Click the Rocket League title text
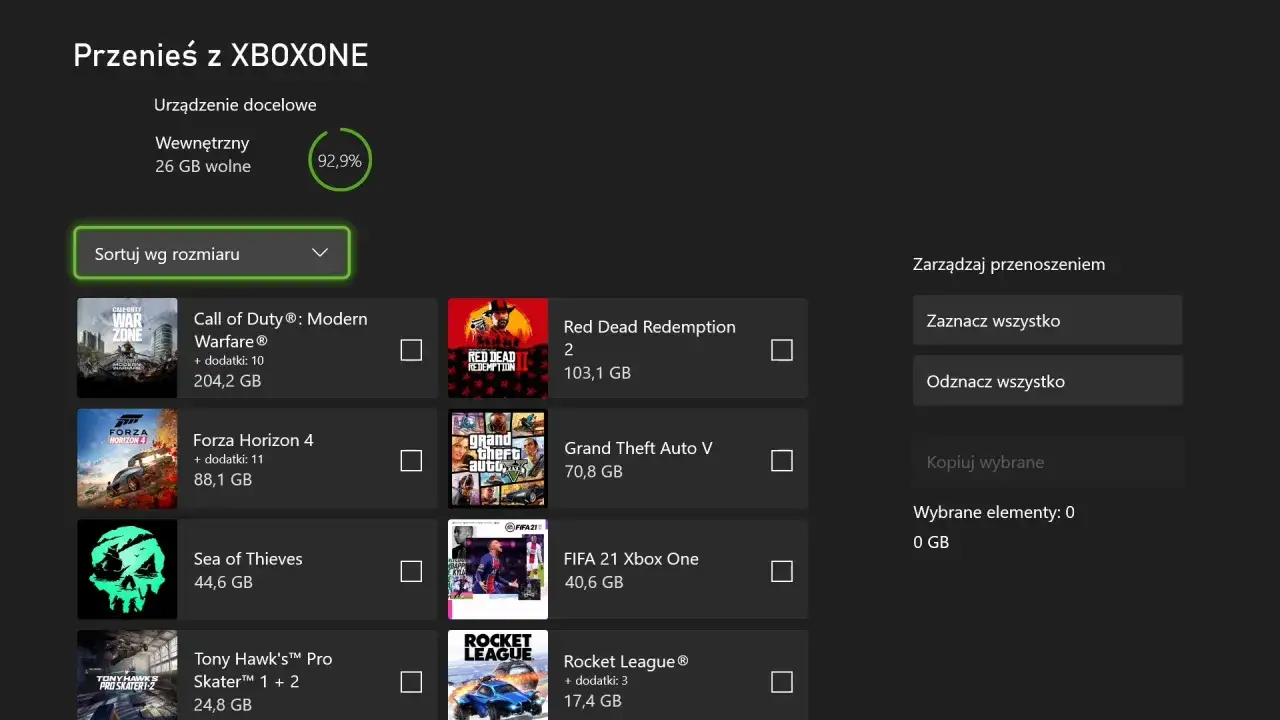 coord(626,662)
